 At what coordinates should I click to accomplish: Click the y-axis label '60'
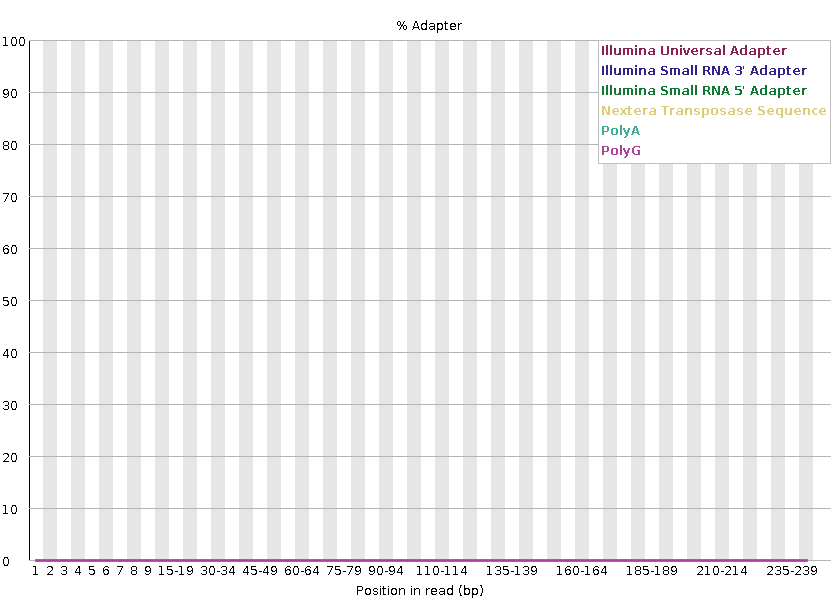point(10,250)
